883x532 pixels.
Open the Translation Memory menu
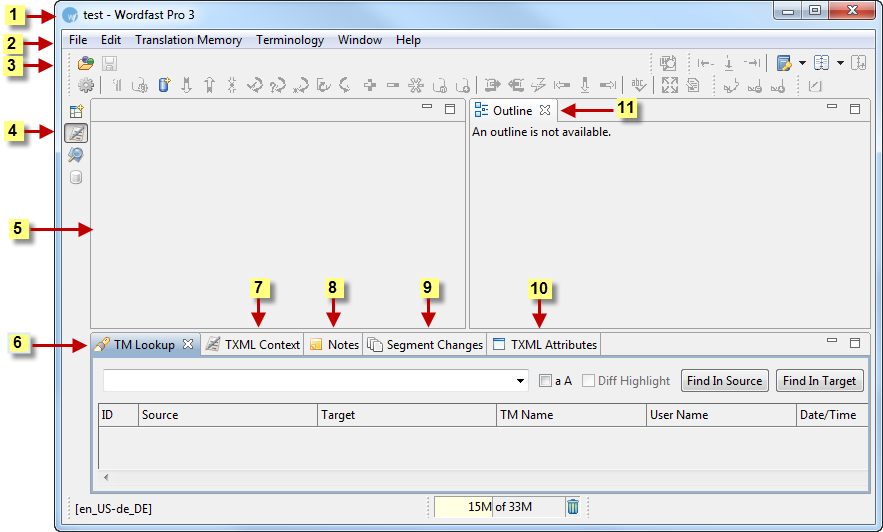coord(188,40)
